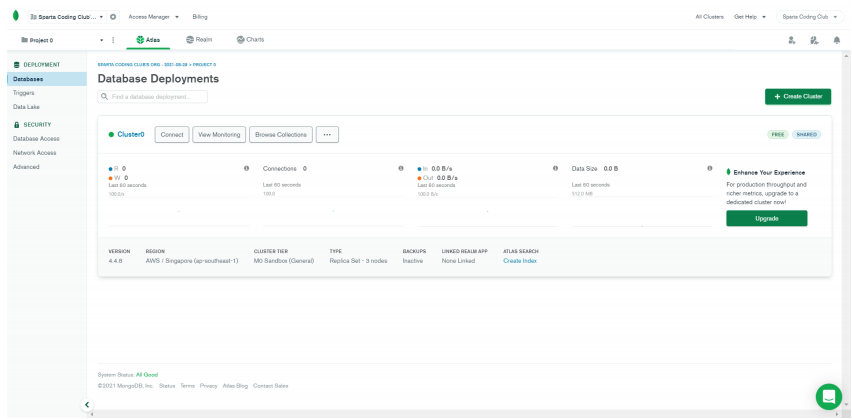This screenshot has height=419, width=852.
Task: Open the project activity feed icon
Action: click(x=813, y=40)
